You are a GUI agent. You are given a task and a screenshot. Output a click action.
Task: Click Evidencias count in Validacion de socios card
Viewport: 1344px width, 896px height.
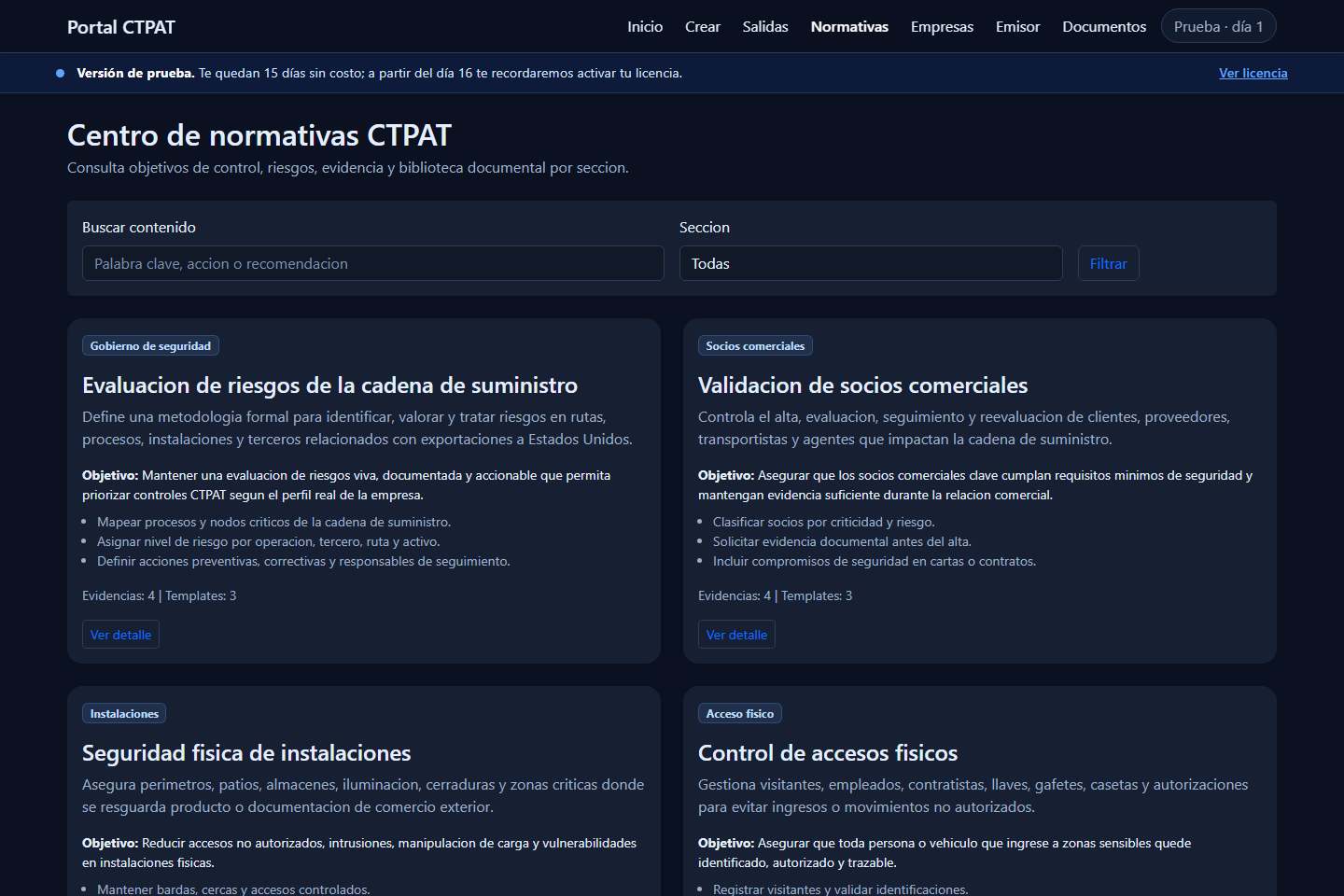[735, 595]
